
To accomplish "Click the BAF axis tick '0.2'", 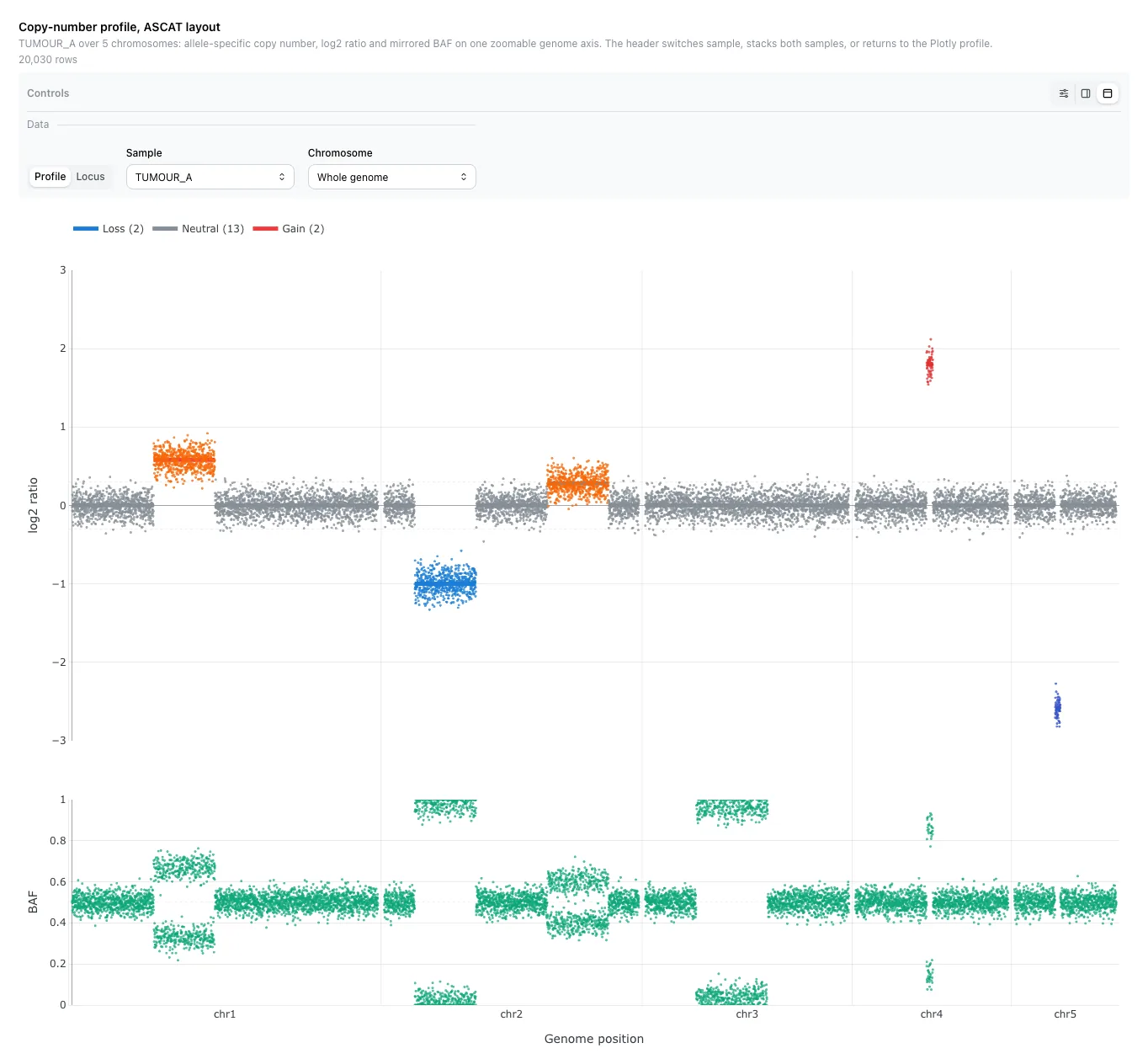I will 58,964.
